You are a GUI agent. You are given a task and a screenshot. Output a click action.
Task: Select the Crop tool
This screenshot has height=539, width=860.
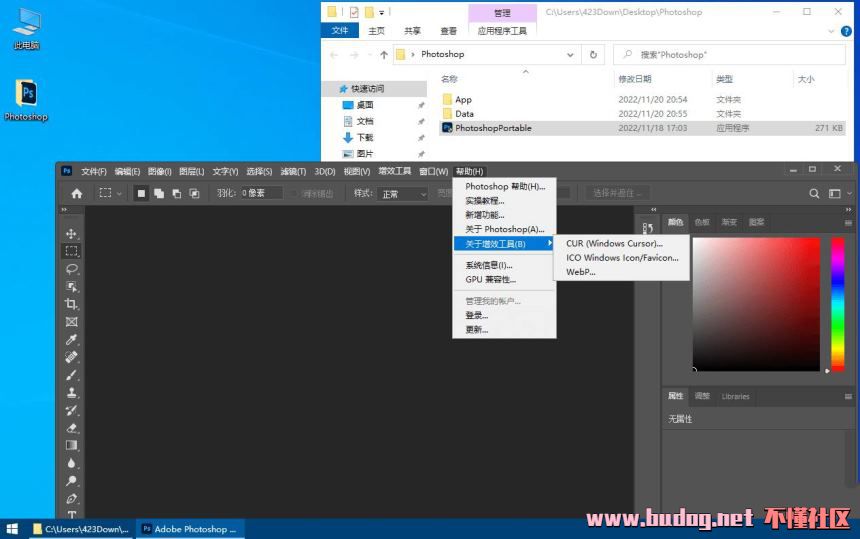(x=71, y=304)
